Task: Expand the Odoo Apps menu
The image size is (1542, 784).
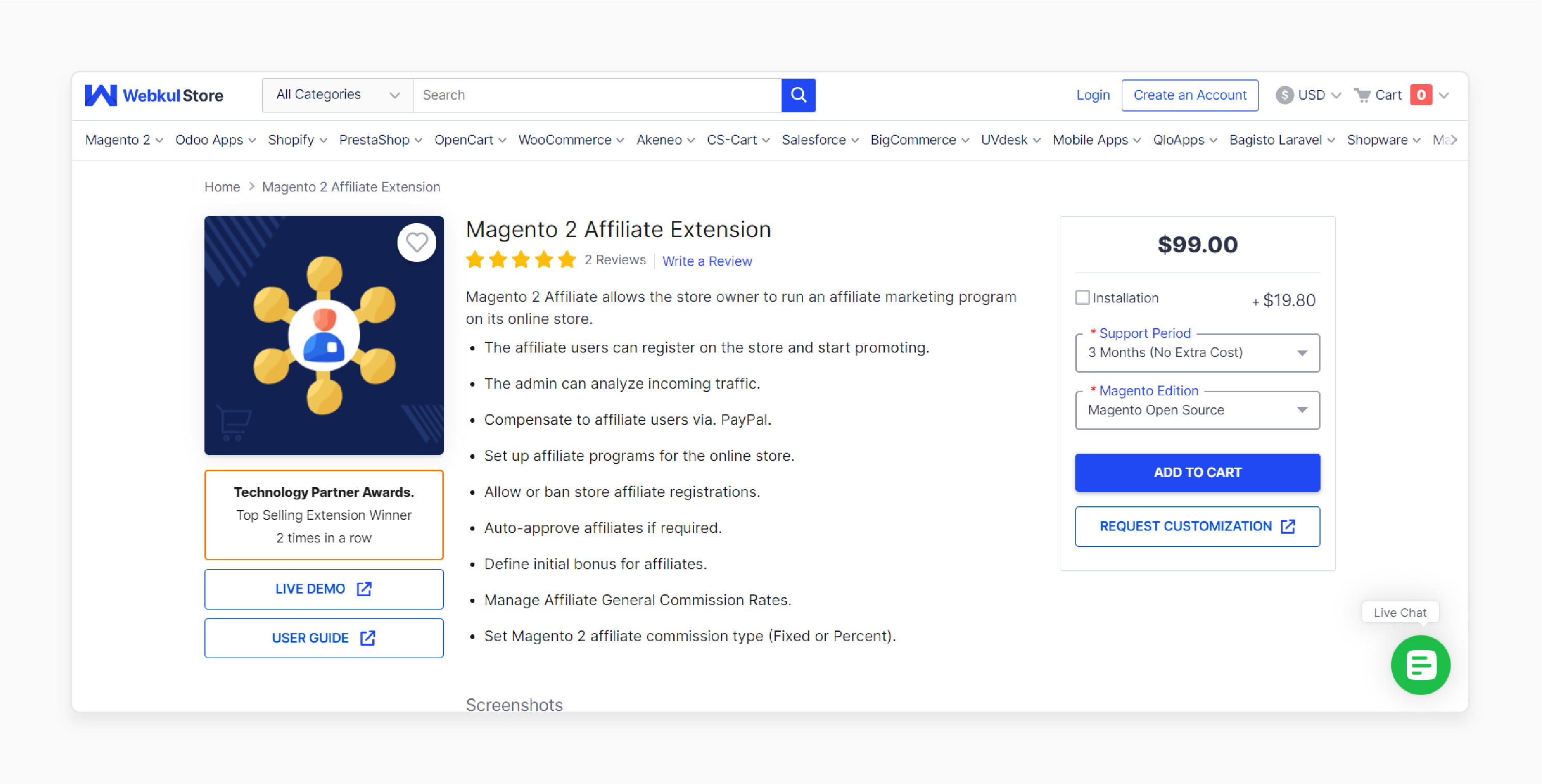Action: pos(215,140)
